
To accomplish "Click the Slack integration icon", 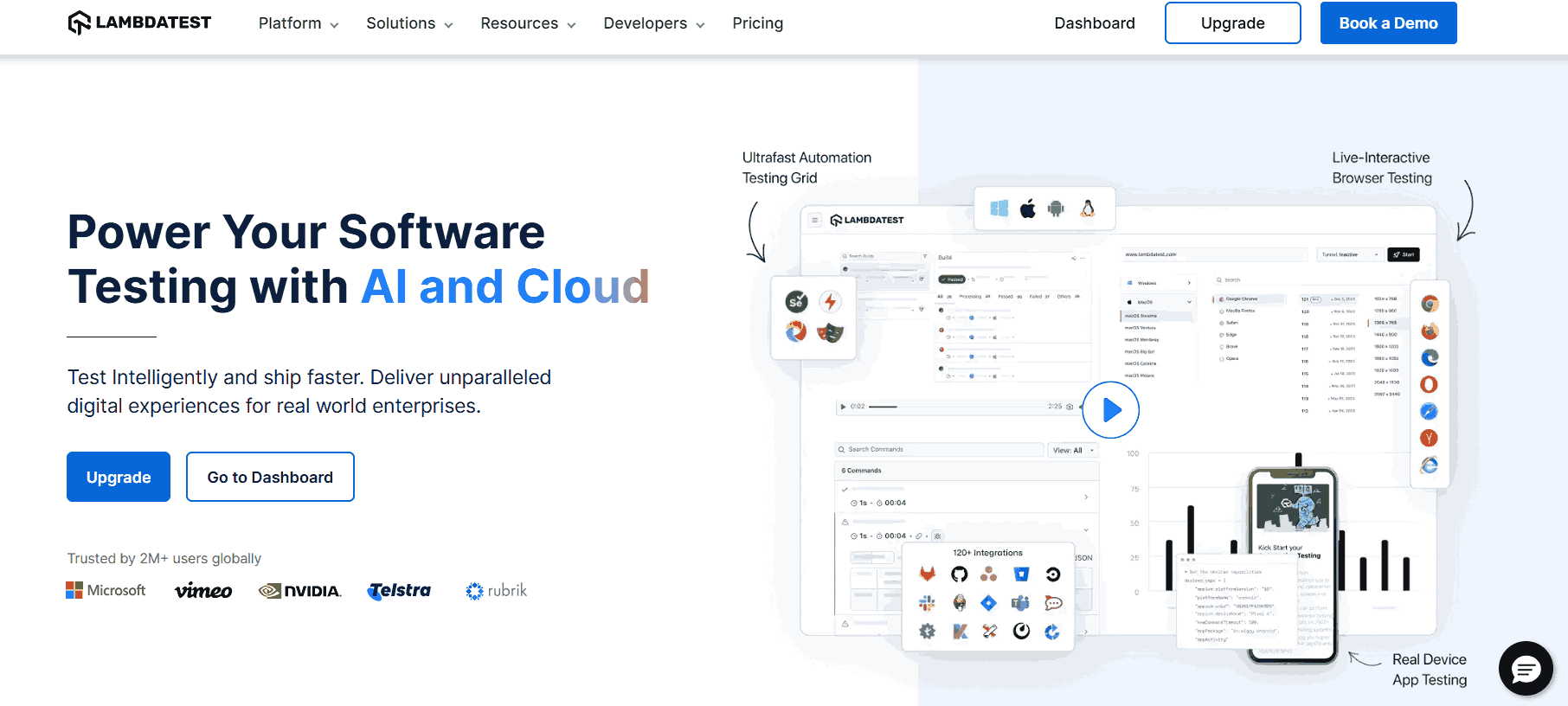I will click(928, 603).
